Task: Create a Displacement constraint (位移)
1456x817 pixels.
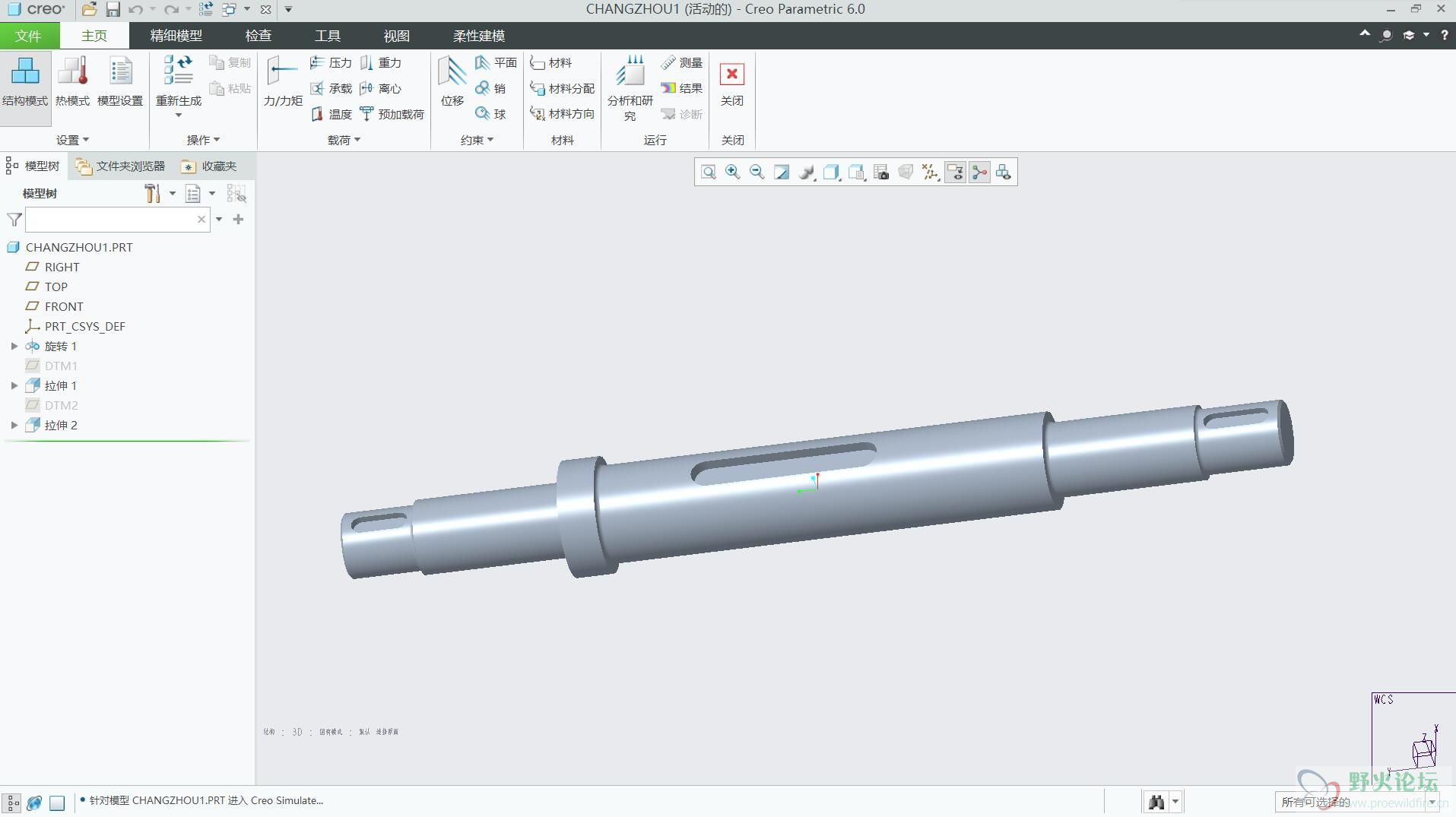Action: tap(452, 82)
